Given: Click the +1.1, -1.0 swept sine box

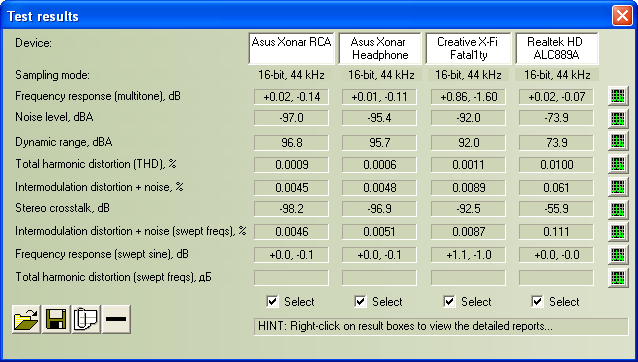Looking at the screenshot, I should [468, 255].
